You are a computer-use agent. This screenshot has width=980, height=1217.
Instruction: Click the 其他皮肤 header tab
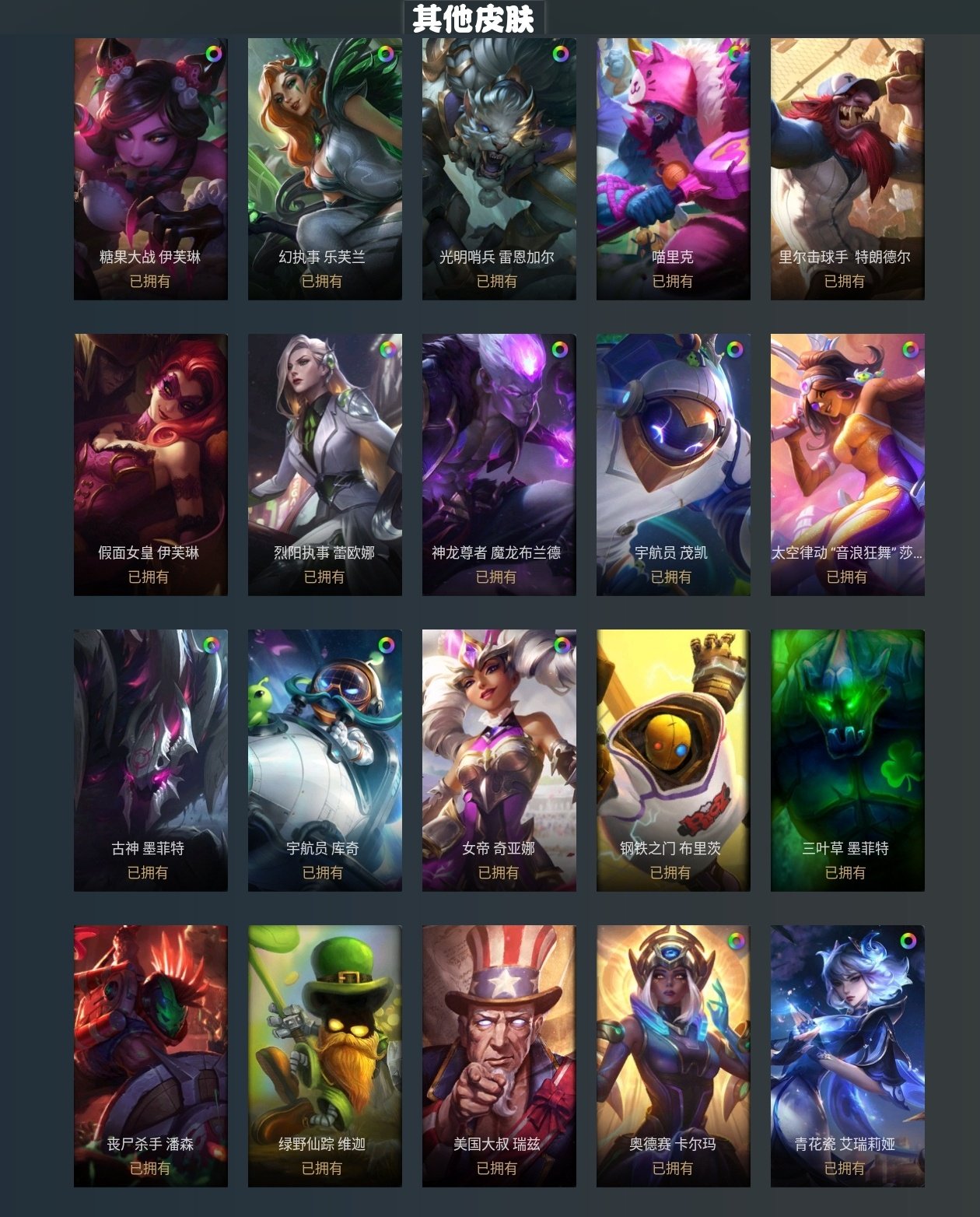(x=474, y=19)
